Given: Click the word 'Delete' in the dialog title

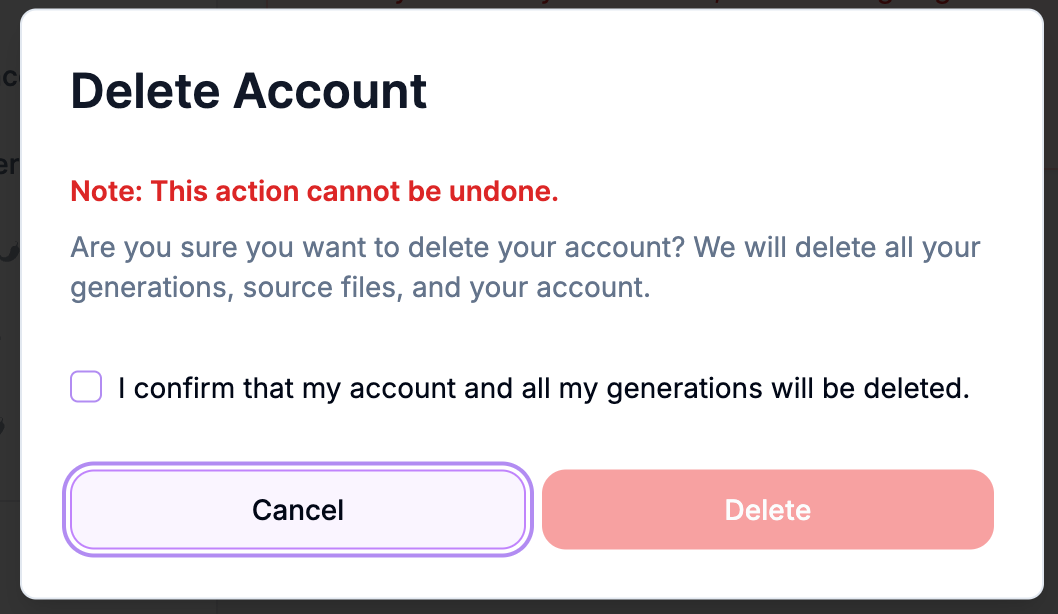Looking at the screenshot, I should pyautogui.click(x=145, y=91).
